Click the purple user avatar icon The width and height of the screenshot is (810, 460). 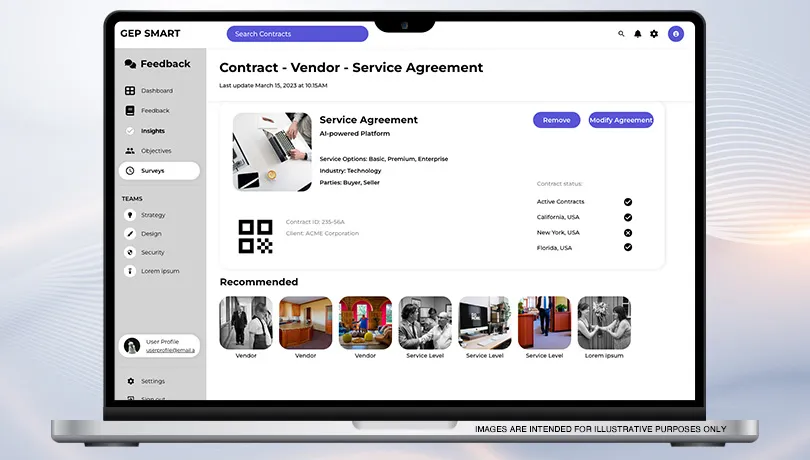coord(676,34)
